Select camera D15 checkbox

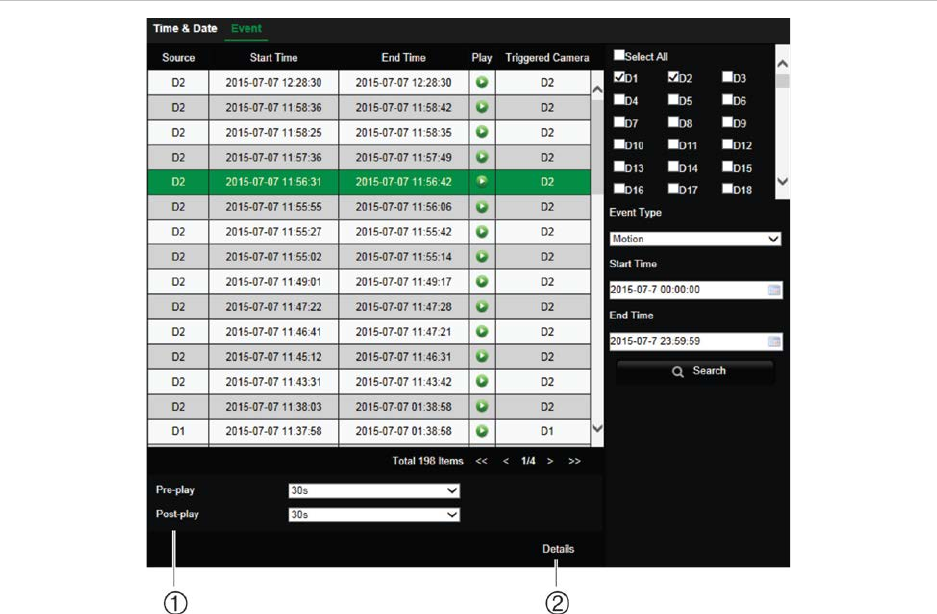(727, 167)
